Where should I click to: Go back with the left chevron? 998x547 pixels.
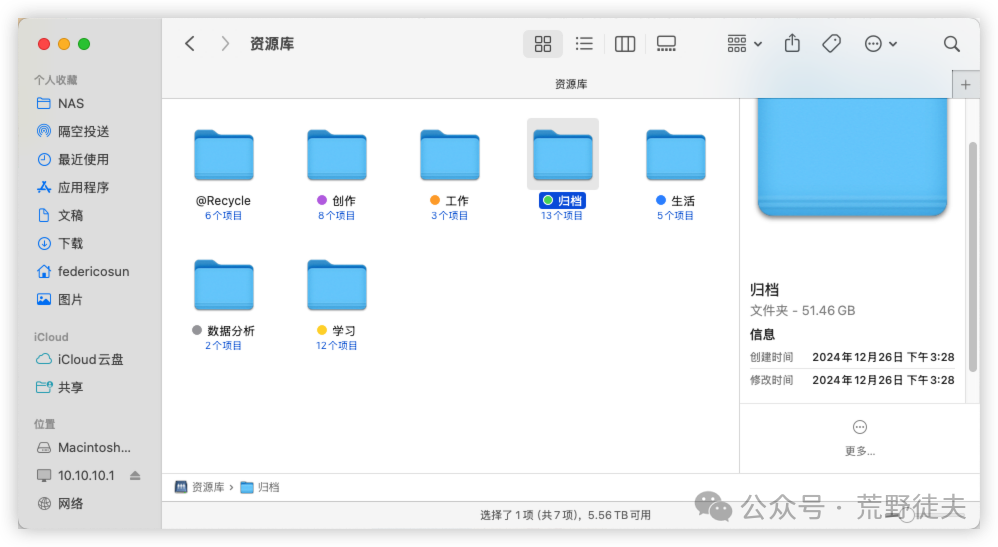[x=190, y=43]
